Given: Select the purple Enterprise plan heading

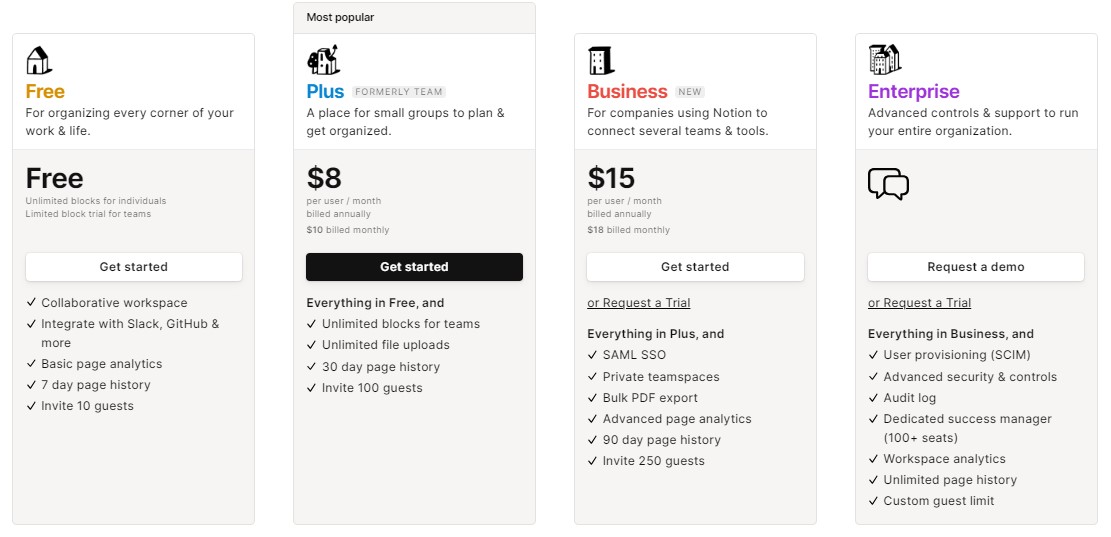Looking at the screenshot, I should point(914,91).
